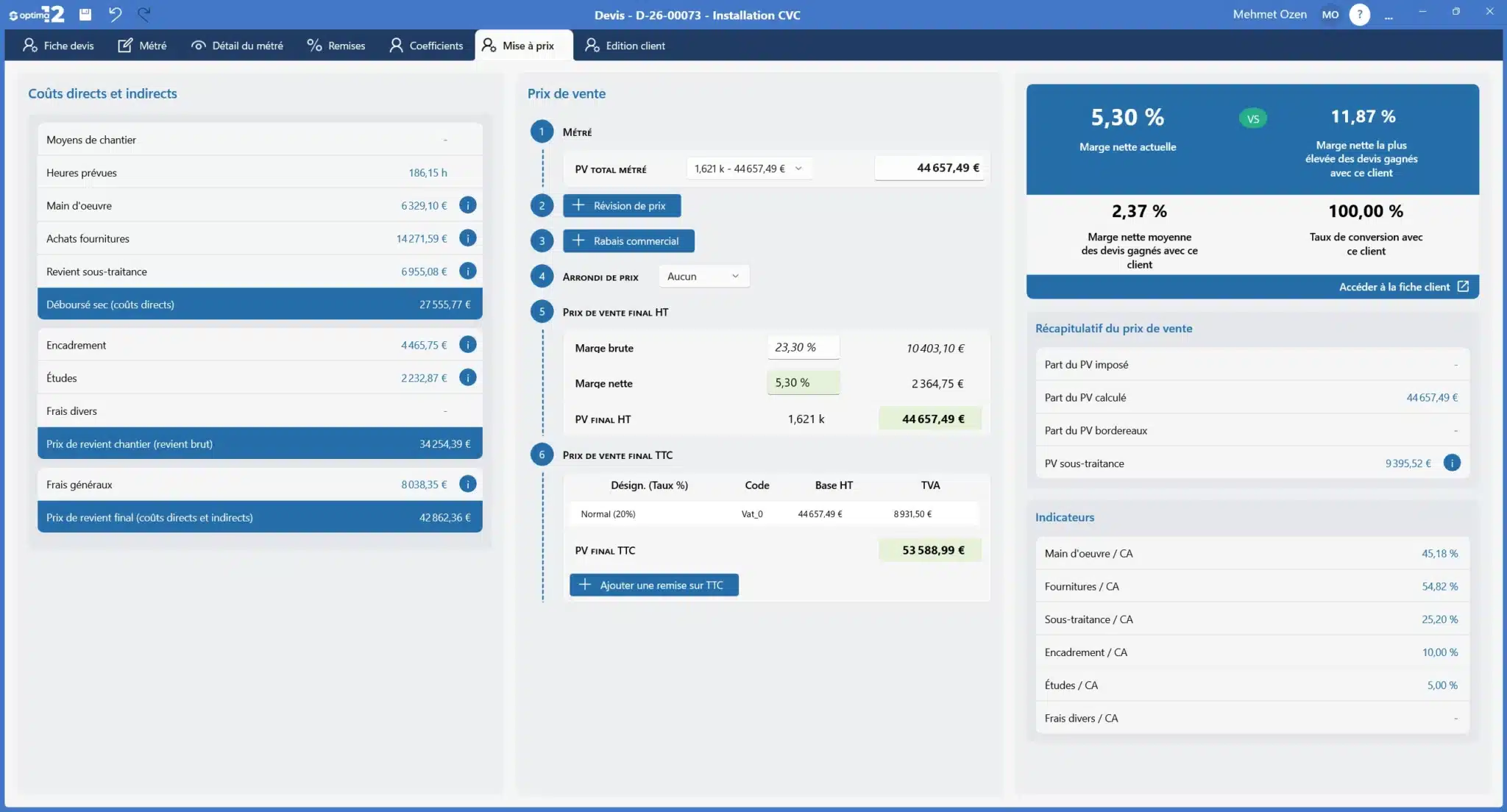This screenshot has height=812, width=1507.
Task: Click the Ajouter une remise sur TTC button
Action: point(653,585)
